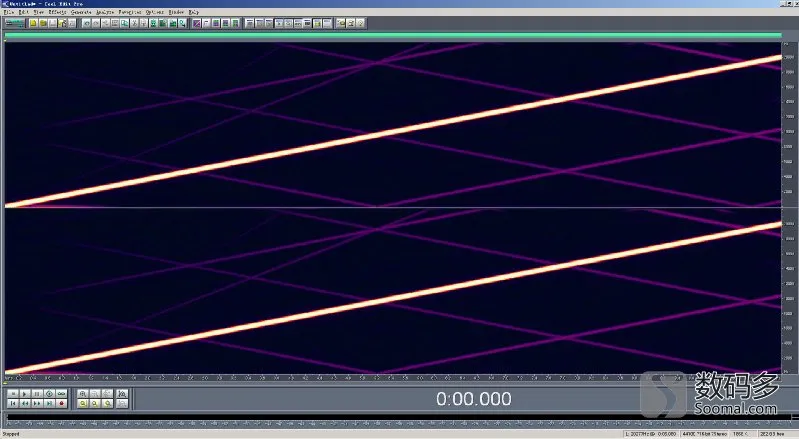Open the File menu
Image resolution: width=799 pixels, height=439 pixels.
[9, 12]
